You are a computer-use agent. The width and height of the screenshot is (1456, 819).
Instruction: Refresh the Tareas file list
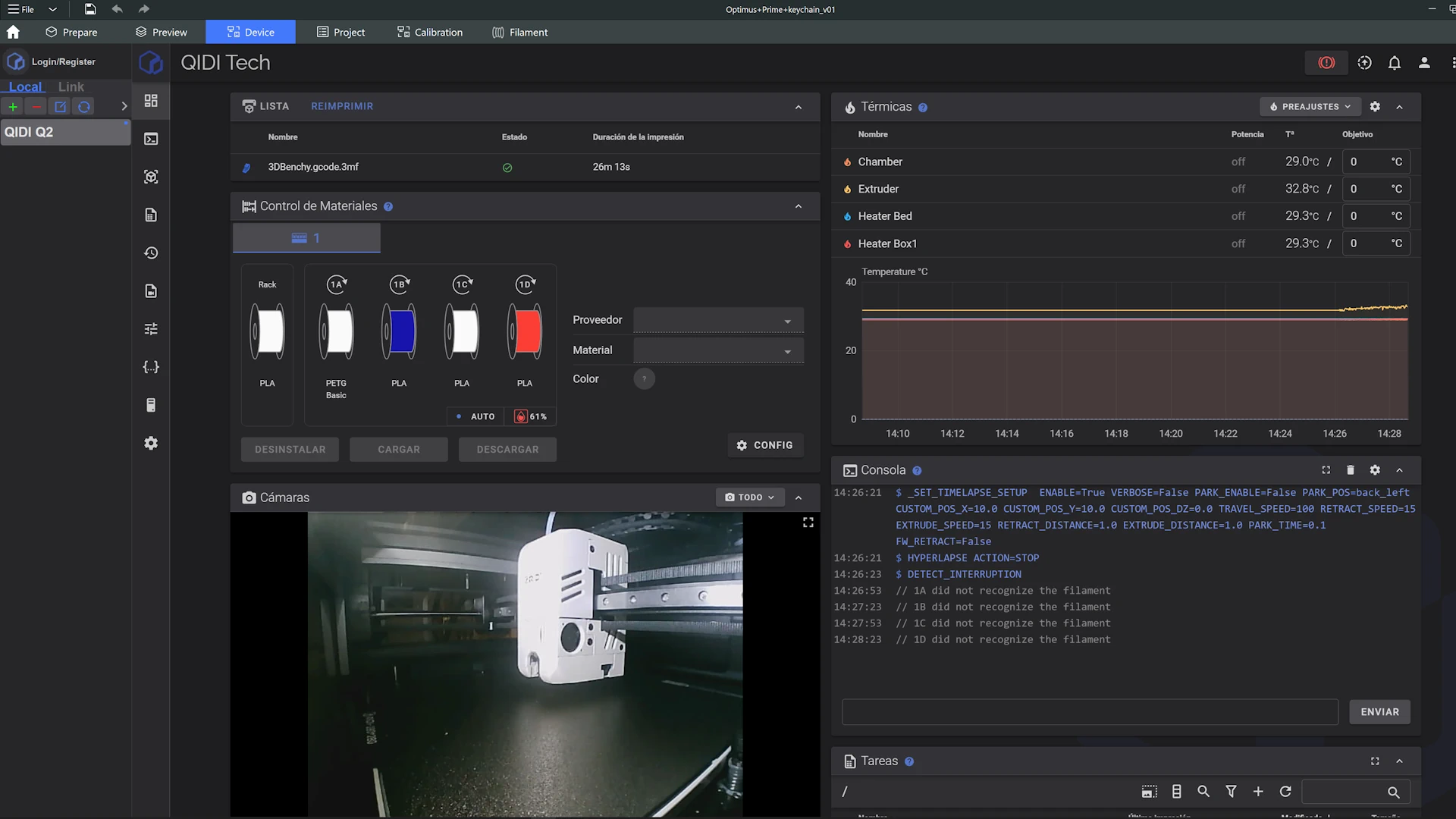pyautogui.click(x=1285, y=792)
